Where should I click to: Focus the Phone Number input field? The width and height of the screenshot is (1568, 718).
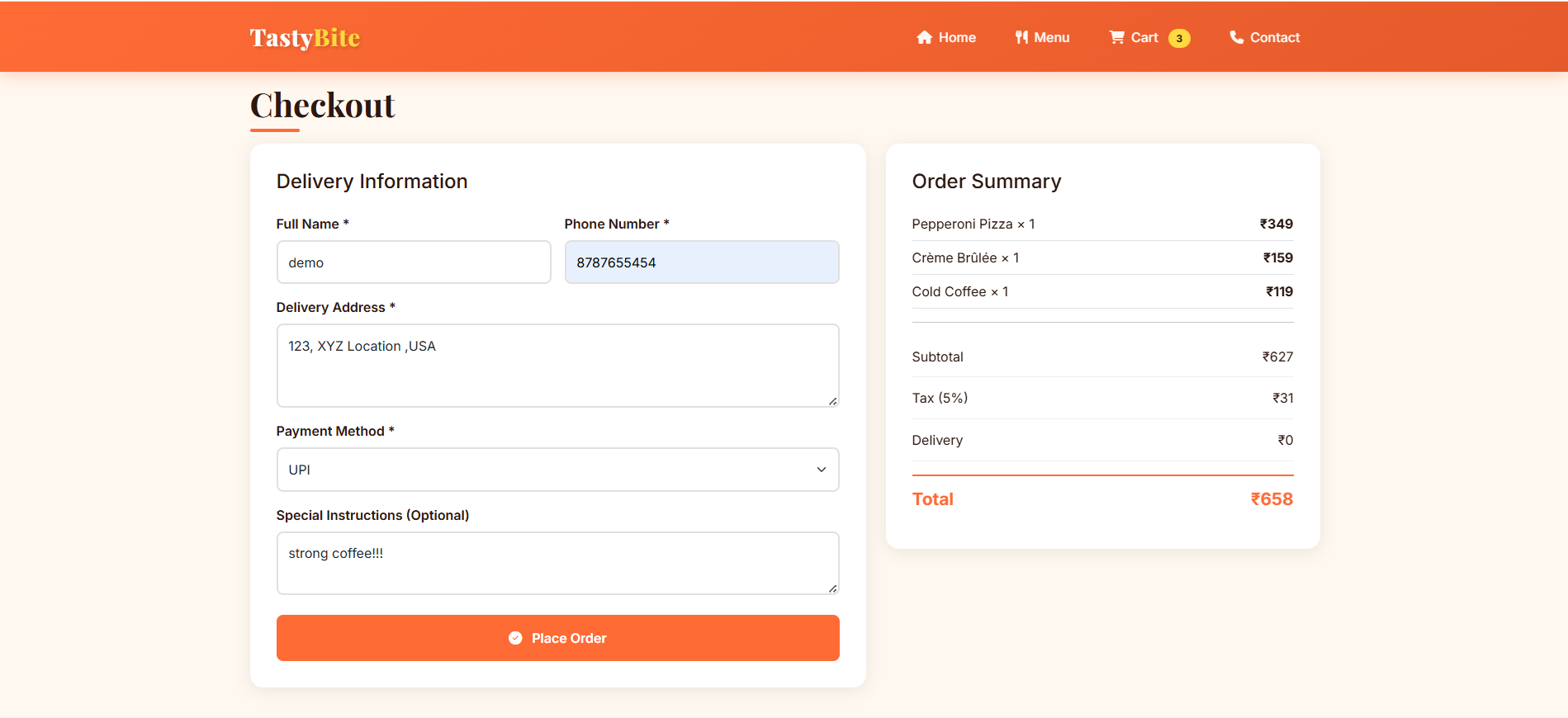pos(702,262)
